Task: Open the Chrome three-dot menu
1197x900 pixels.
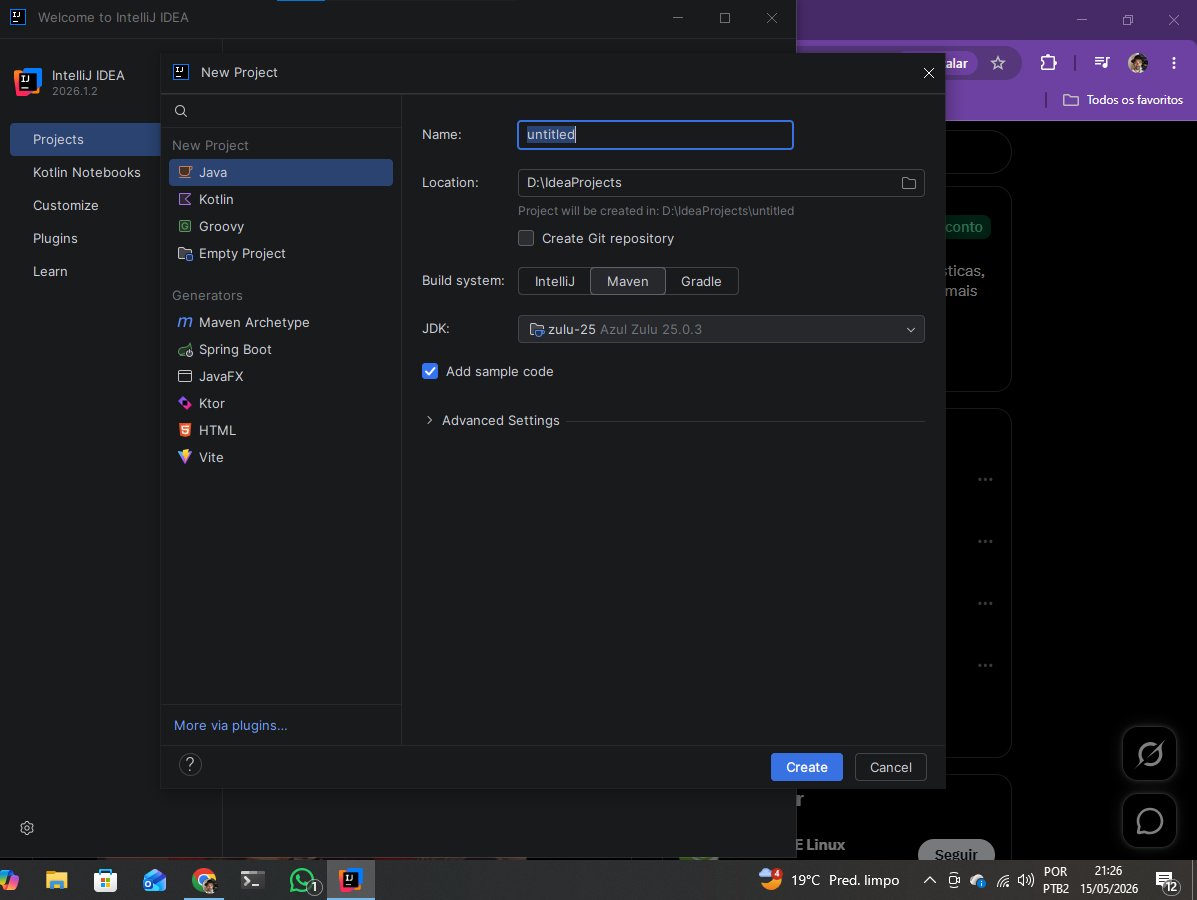Action: [1173, 63]
